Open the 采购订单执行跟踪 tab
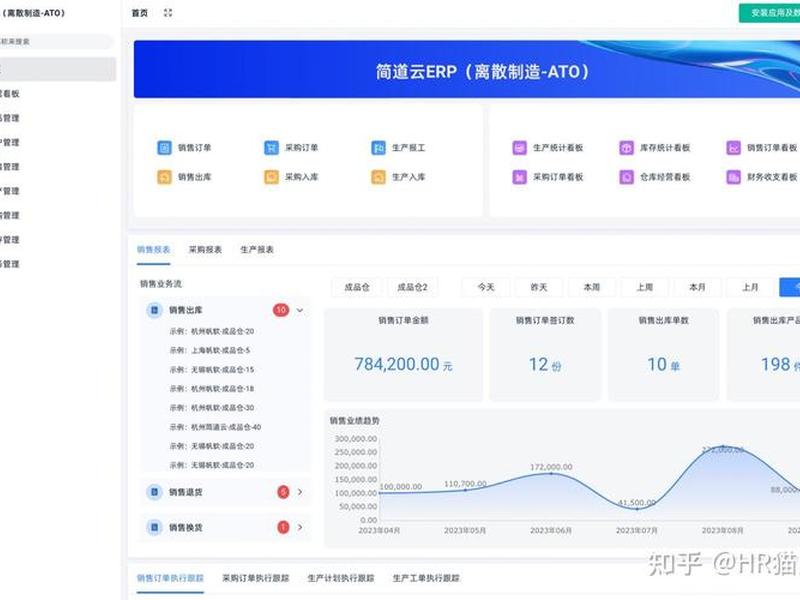Screen dimensions: 800x600 coord(256,578)
